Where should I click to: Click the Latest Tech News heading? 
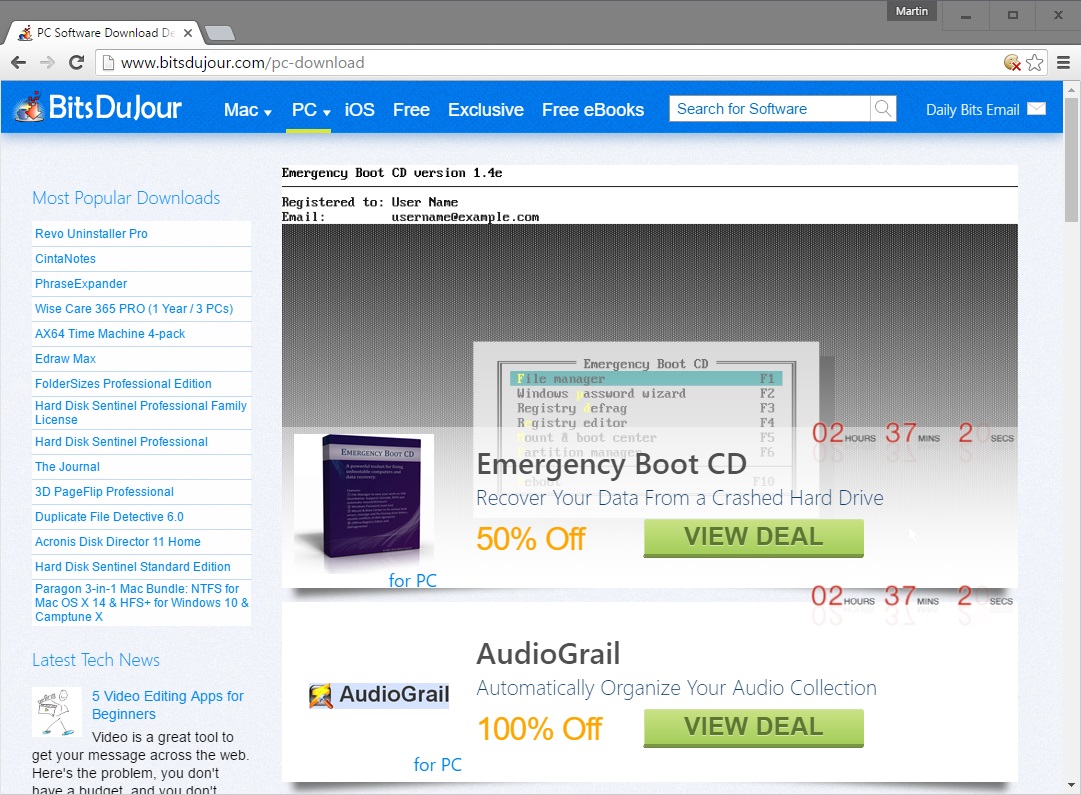point(96,660)
